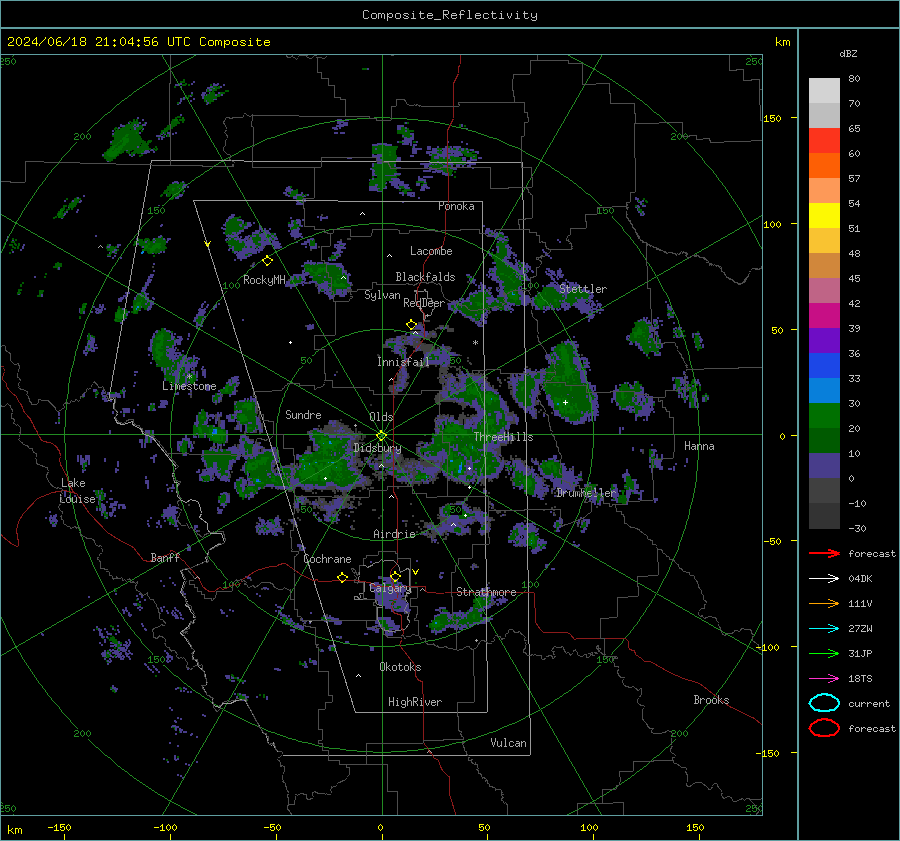This screenshot has height=841, width=900.
Task: Click the Sundre town label
Action: 303,414
